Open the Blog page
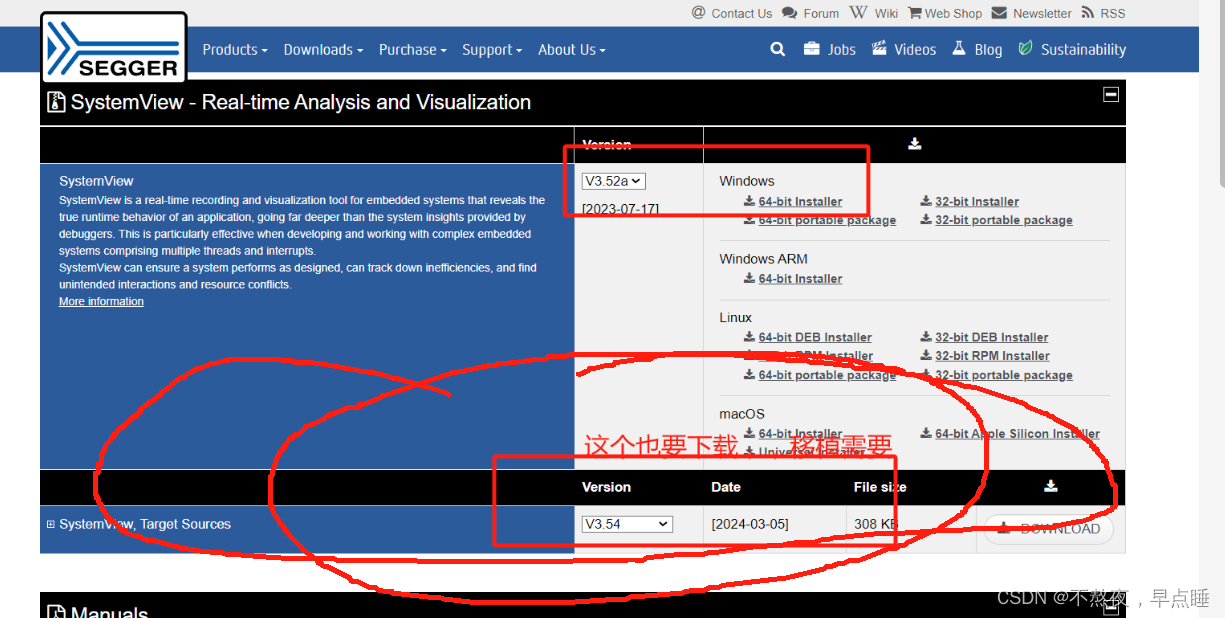Image resolution: width=1225 pixels, height=618 pixels. point(977,49)
